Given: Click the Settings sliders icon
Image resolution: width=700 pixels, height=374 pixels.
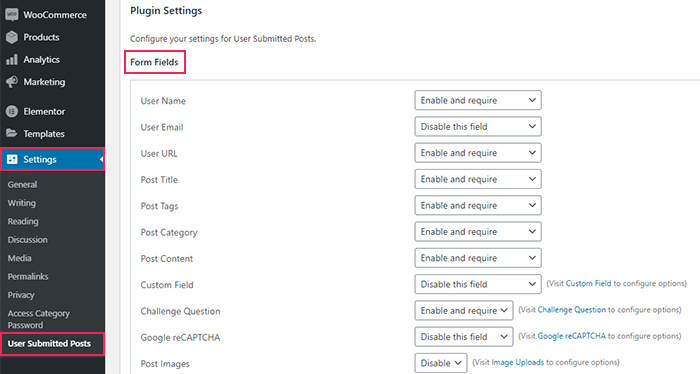Looking at the screenshot, I should coord(12,159).
